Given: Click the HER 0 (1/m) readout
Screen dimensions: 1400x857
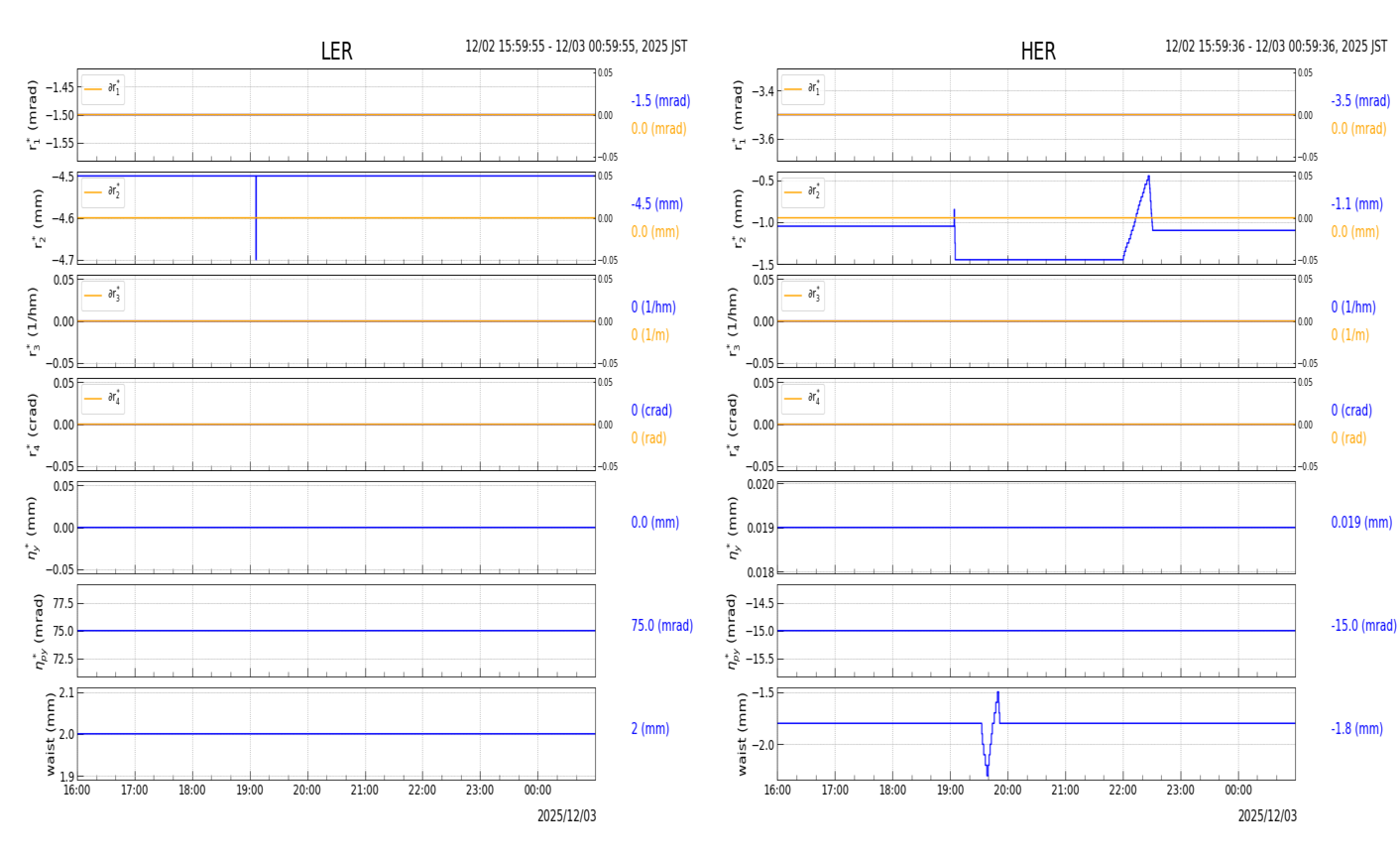Looking at the screenshot, I should (1352, 335).
